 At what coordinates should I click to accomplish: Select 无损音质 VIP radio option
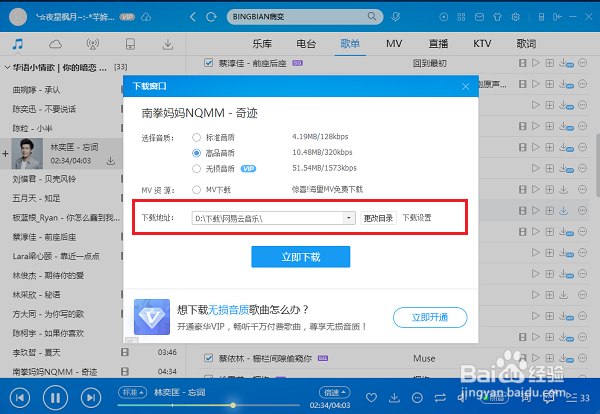[196, 169]
